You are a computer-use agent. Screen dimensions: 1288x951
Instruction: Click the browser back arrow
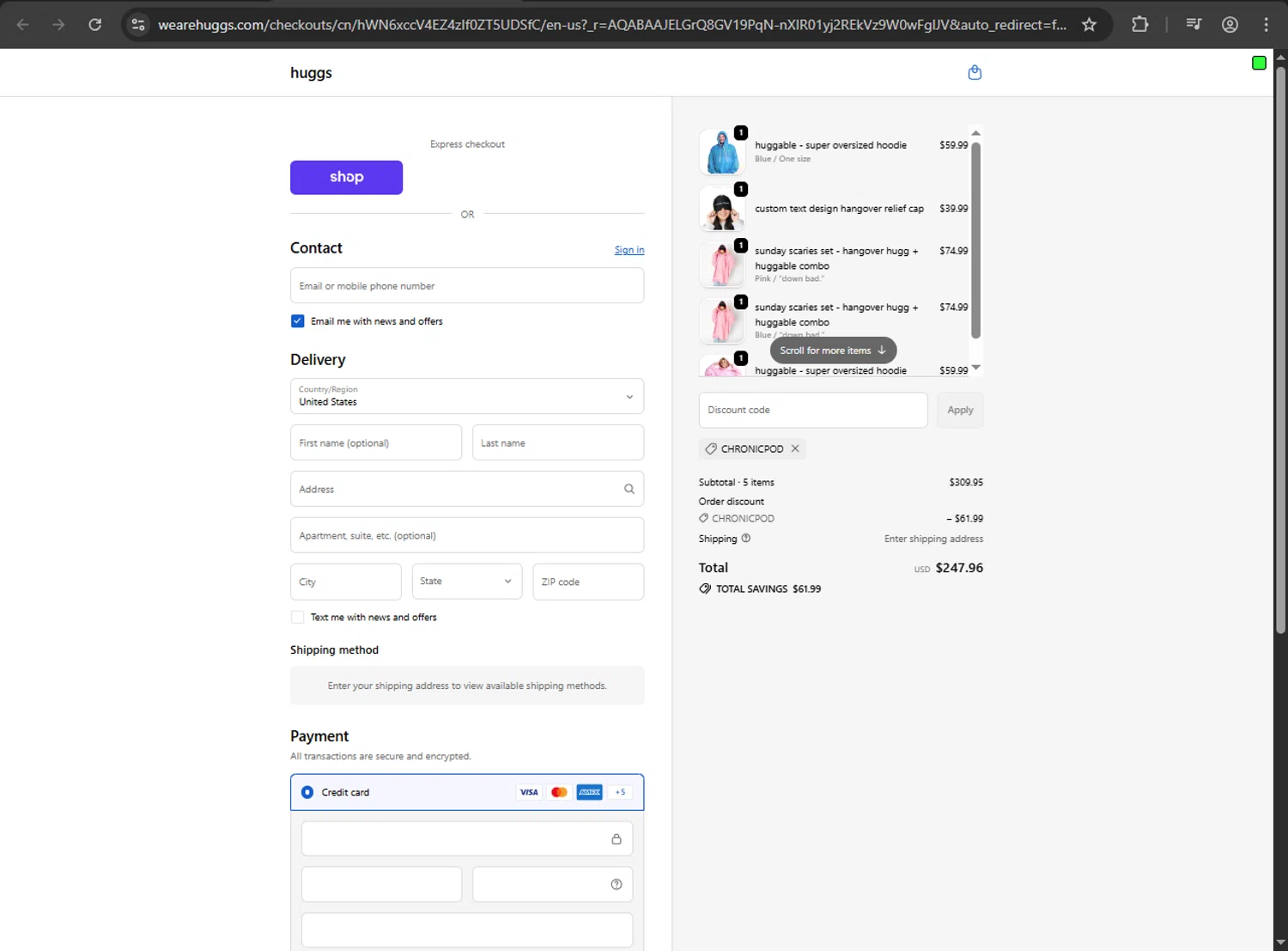coord(23,24)
